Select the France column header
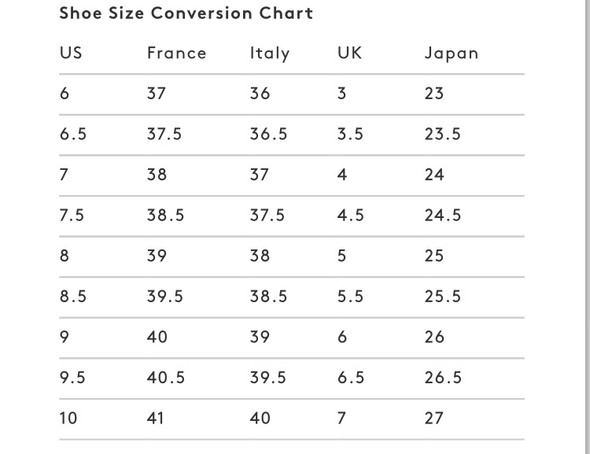 [176, 53]
